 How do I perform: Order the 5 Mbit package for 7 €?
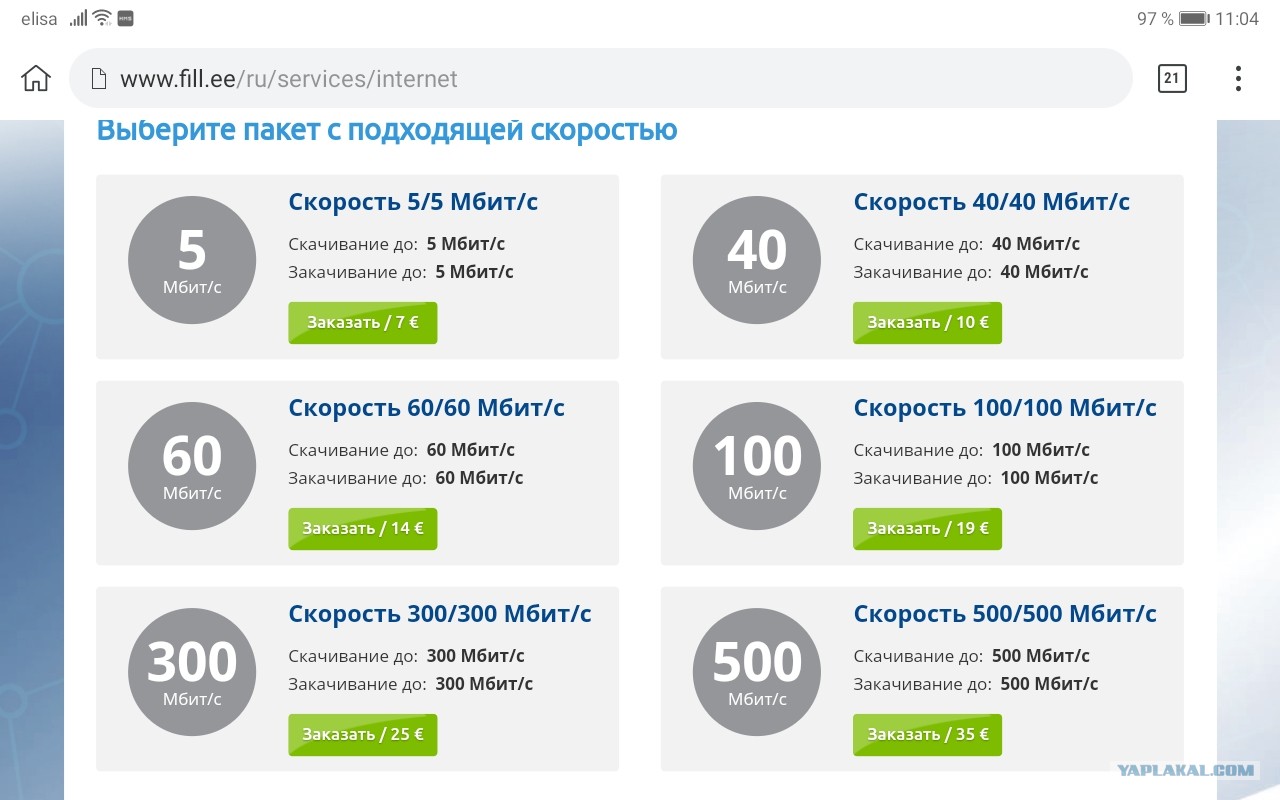363,322
